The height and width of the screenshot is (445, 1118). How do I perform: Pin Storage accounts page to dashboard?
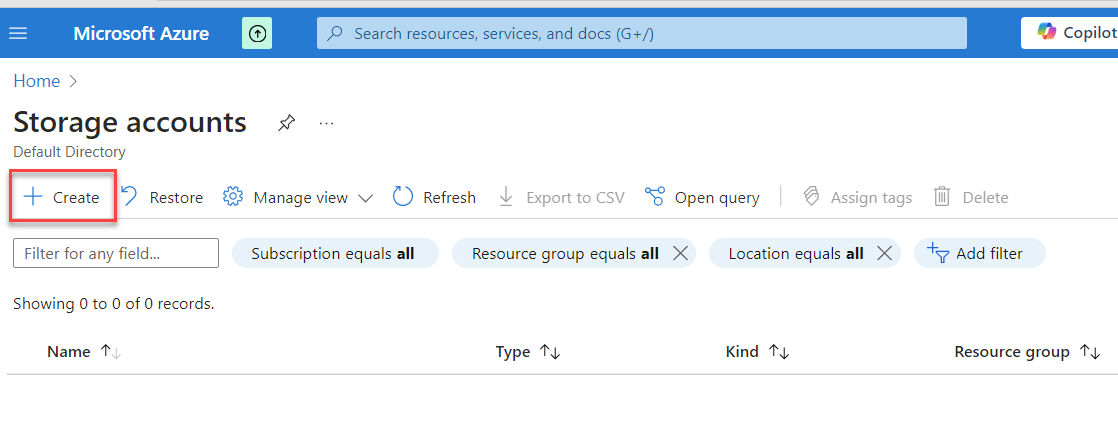286,123
